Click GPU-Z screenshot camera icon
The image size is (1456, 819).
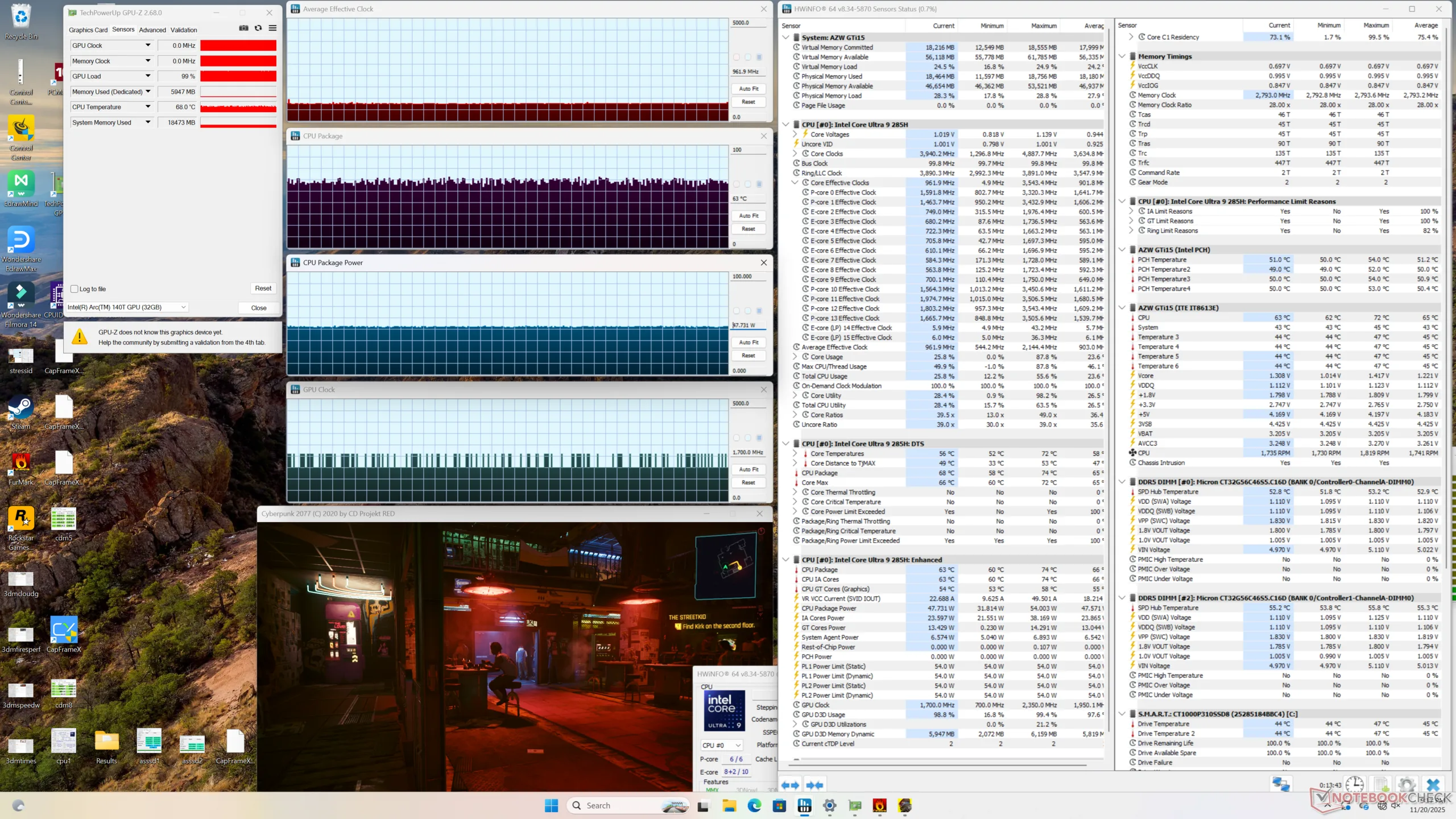243,28
